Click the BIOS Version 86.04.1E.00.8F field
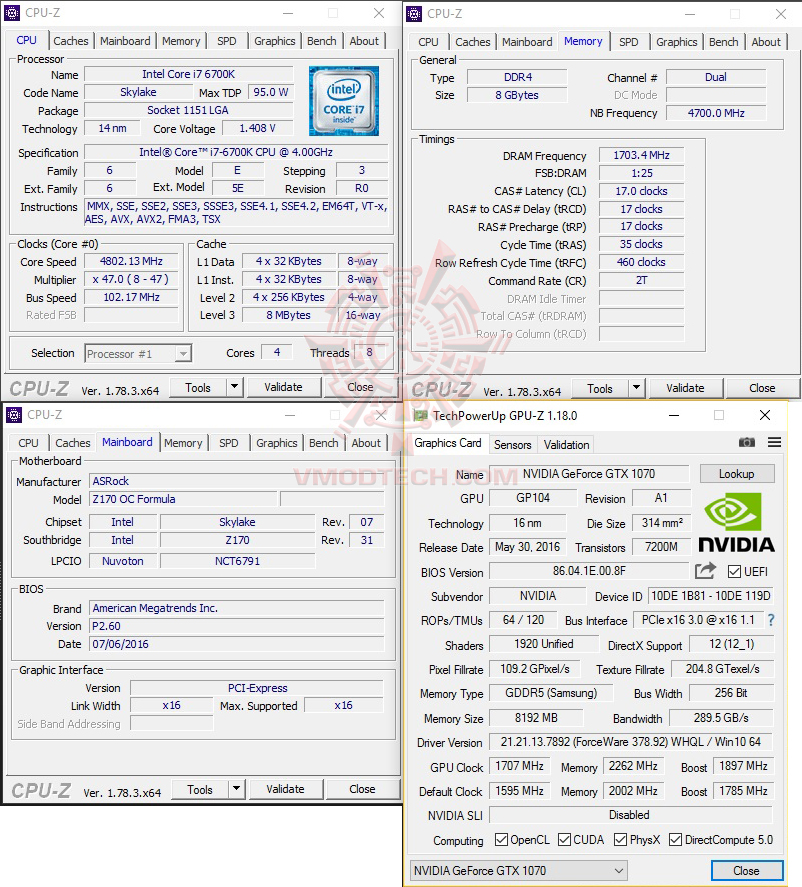This screenshot has height=887, width=802. click(x=589, y=571)
